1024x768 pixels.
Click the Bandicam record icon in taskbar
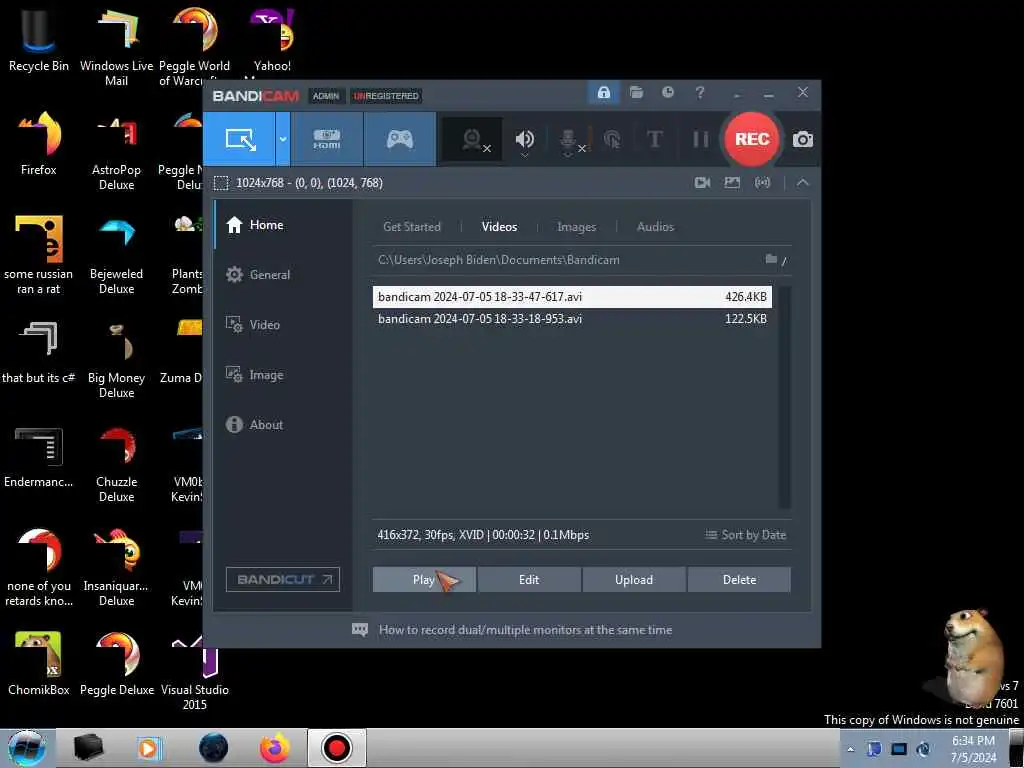tap(337, 748)
